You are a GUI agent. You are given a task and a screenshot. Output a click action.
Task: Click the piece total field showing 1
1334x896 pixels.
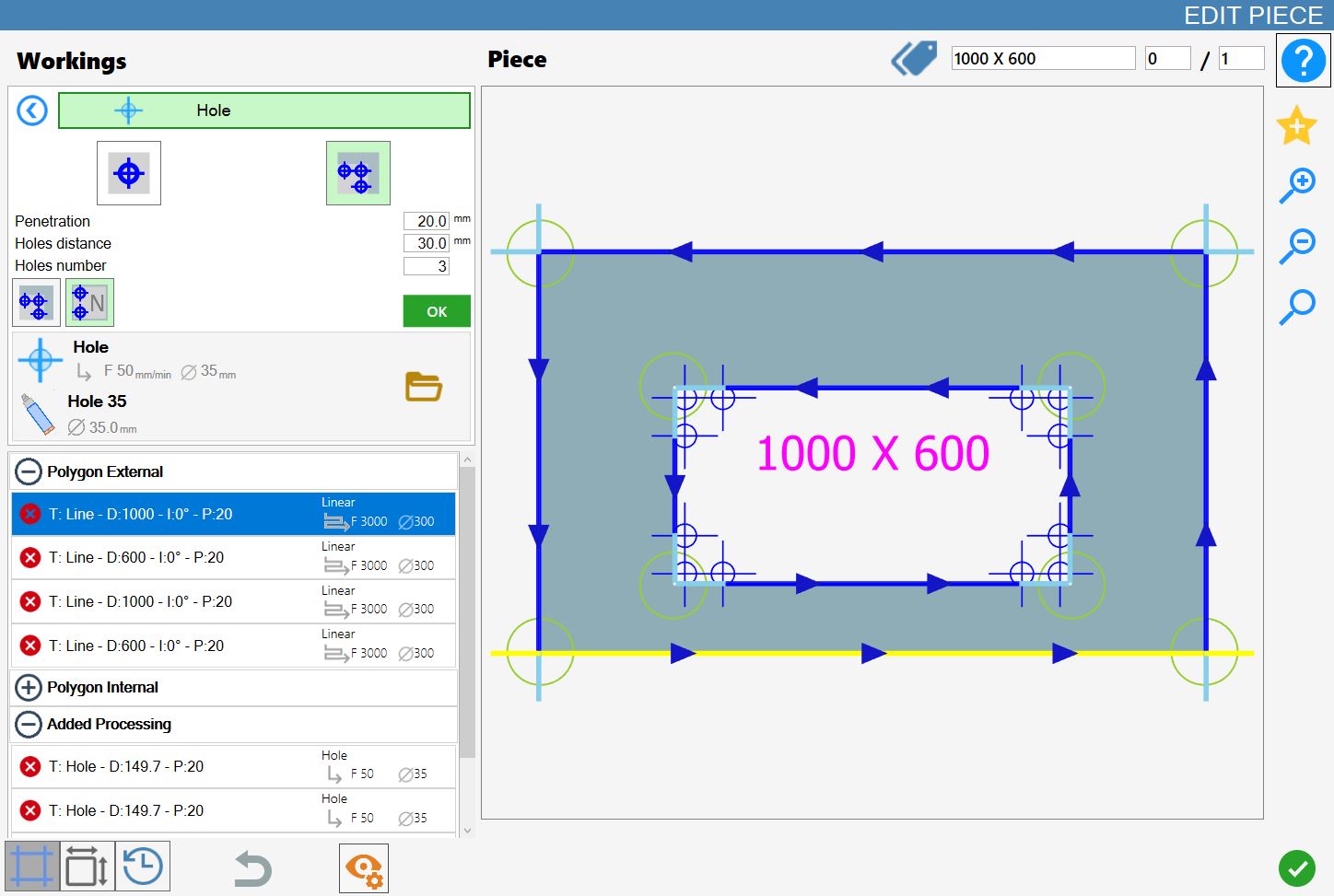coord(1242,59)
